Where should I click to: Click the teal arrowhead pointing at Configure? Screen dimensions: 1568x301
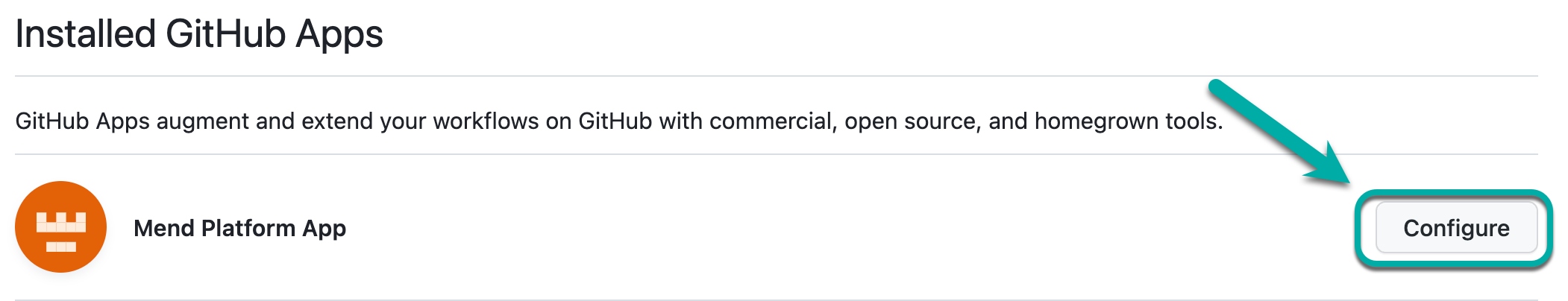(1332, 167)
